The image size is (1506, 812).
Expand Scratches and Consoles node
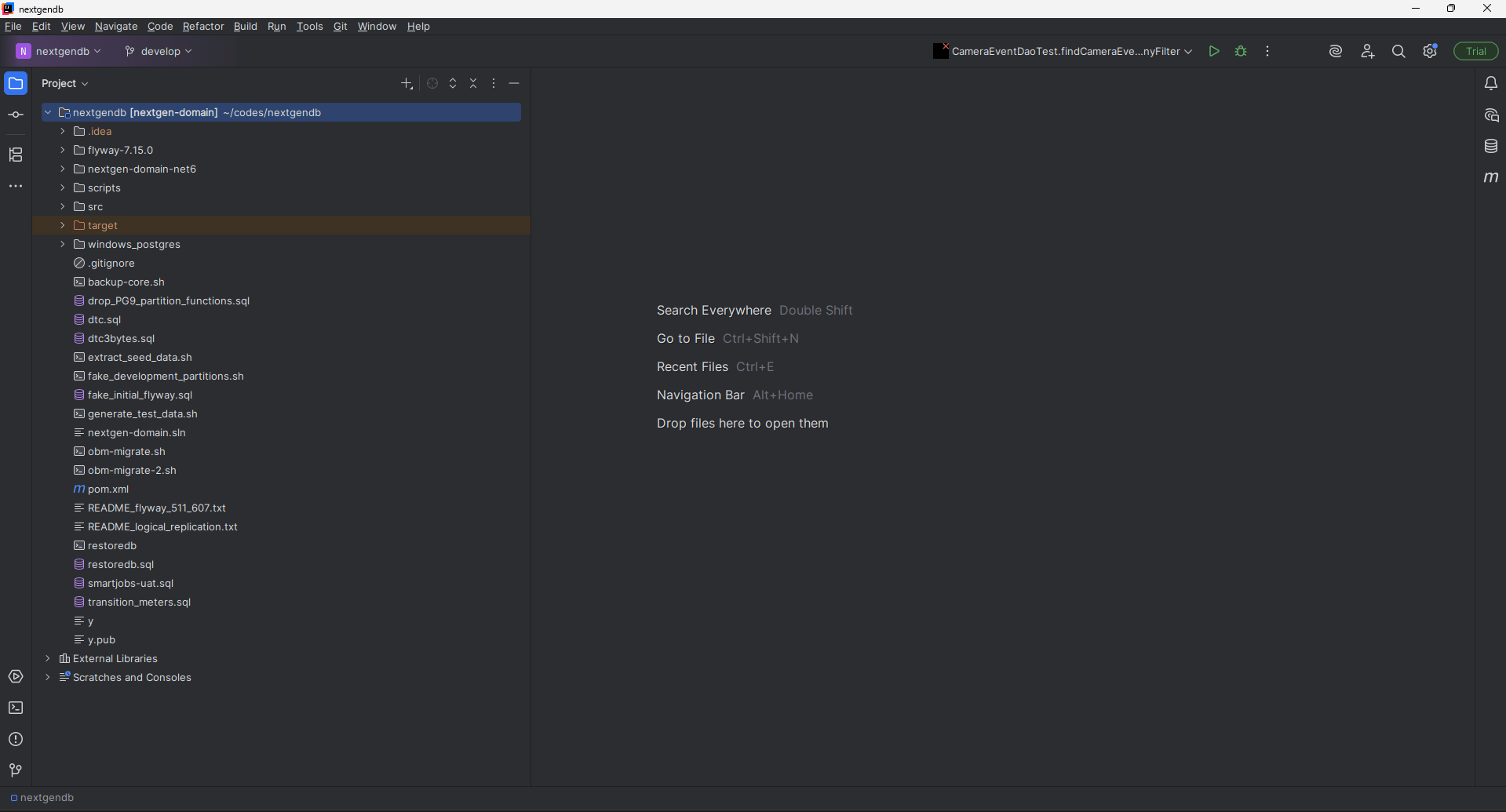[48, 677]
